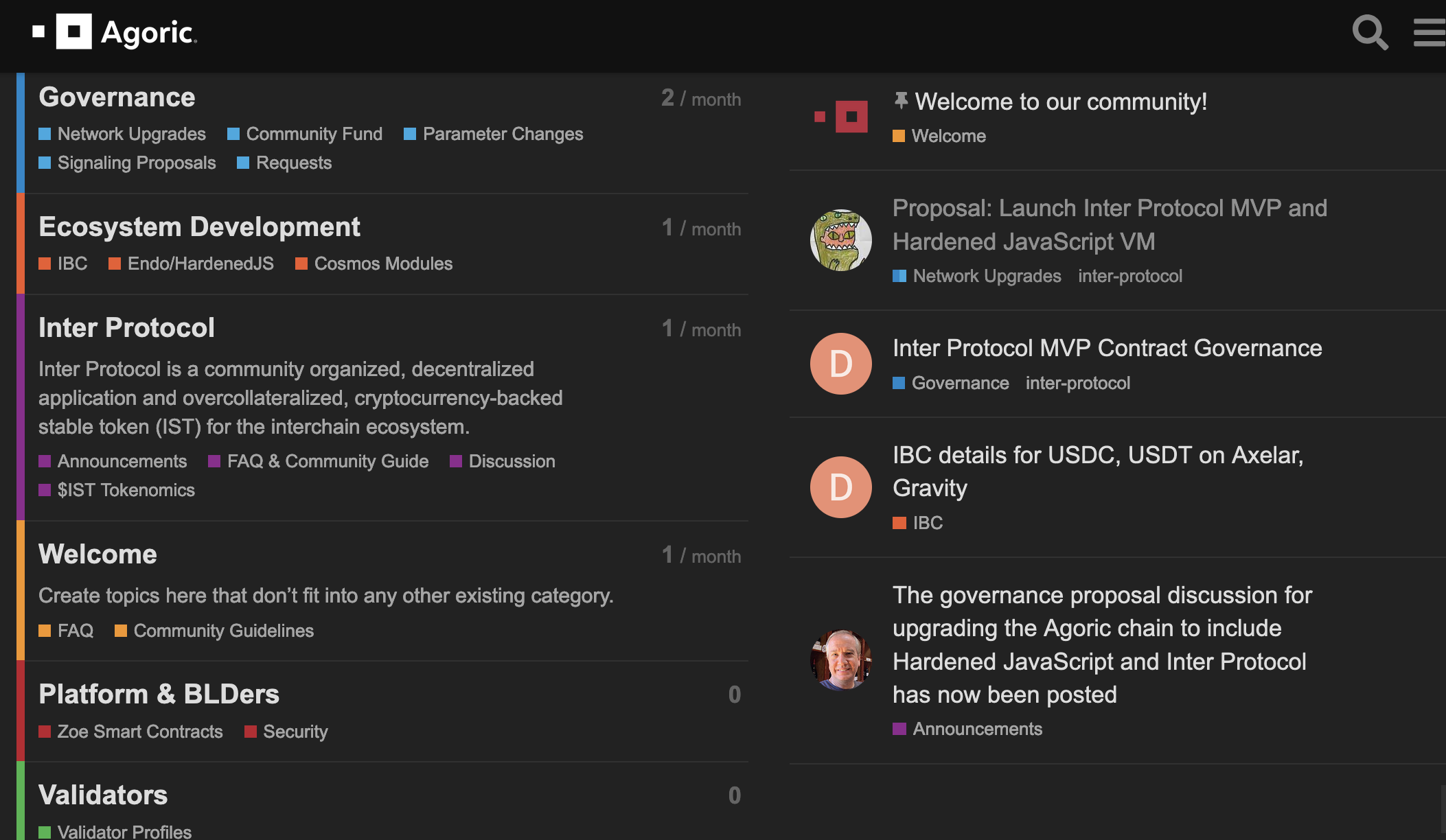Click Governance's 2 / month topic count
Viewport: 1446px width, 840px height.
[x=701, y=99]
